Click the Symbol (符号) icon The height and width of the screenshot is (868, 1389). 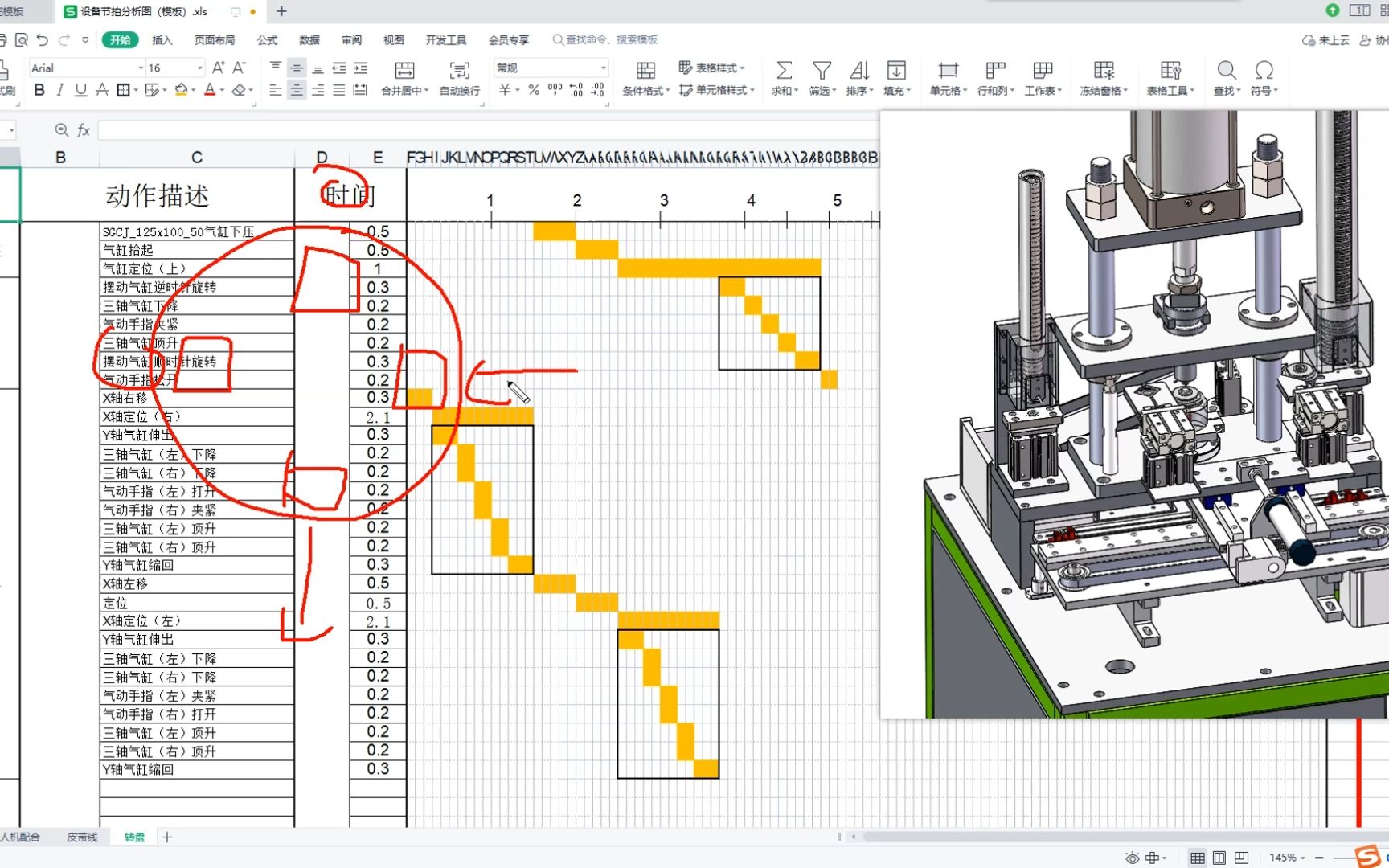1264,71
